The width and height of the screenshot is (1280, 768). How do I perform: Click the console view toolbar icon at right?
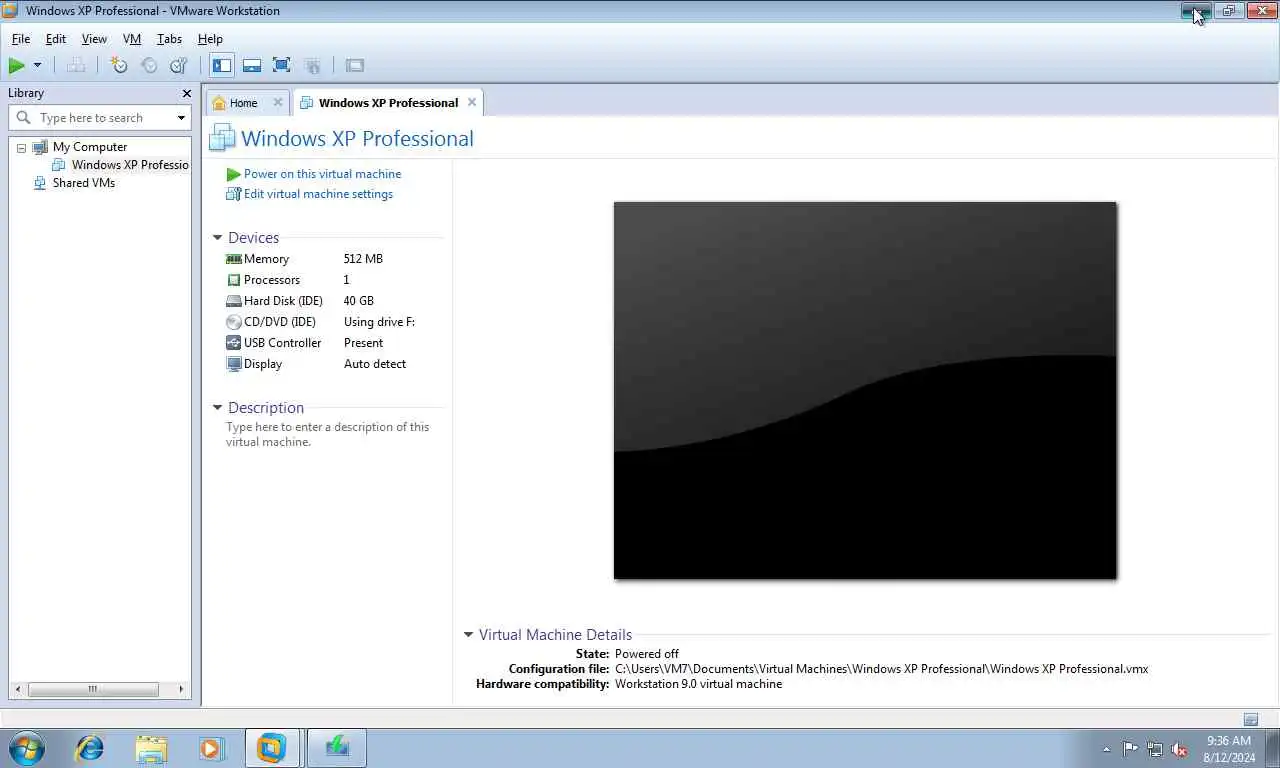pos(355,66)
